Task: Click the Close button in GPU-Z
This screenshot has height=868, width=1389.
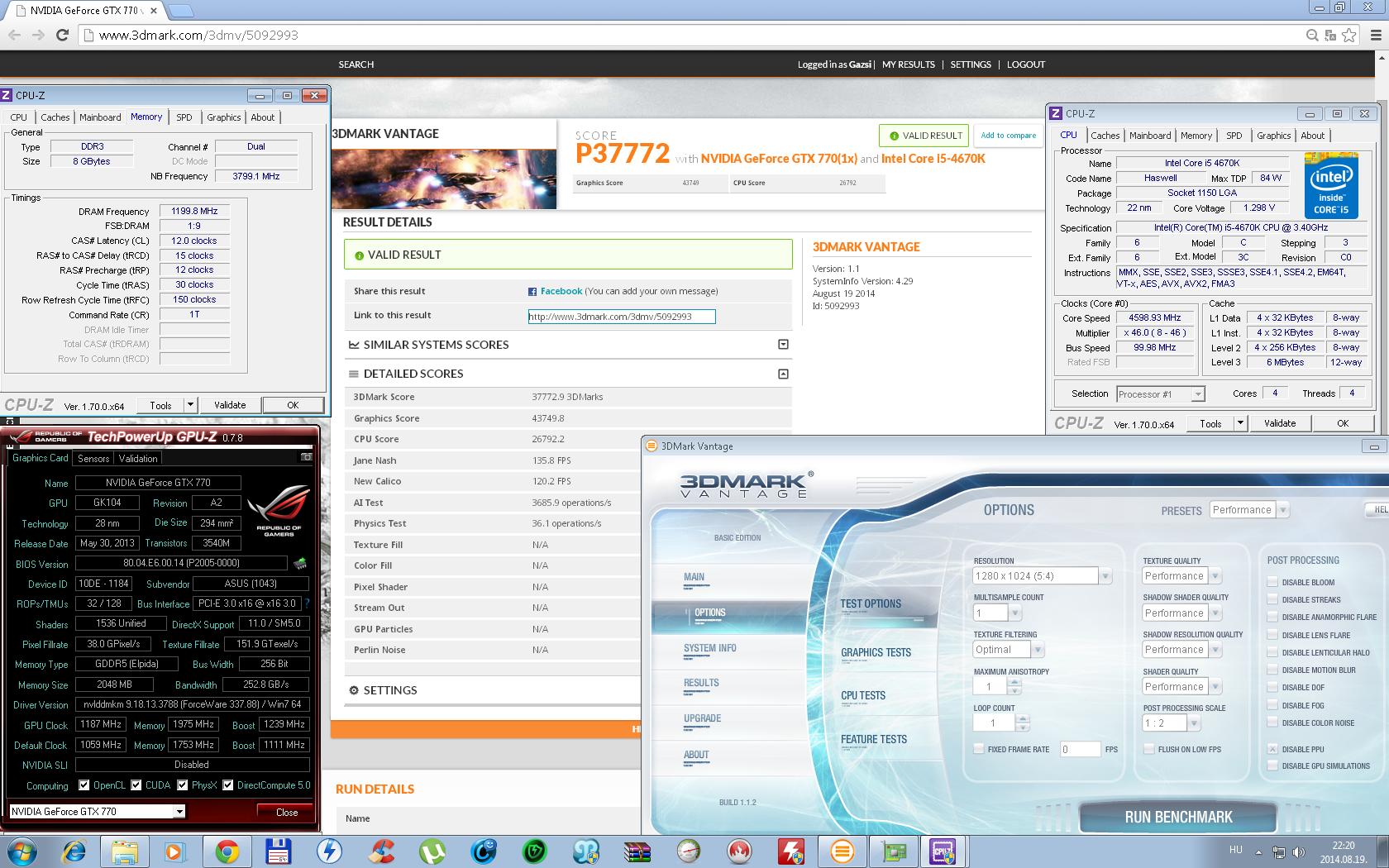Action: click(287, 812)
